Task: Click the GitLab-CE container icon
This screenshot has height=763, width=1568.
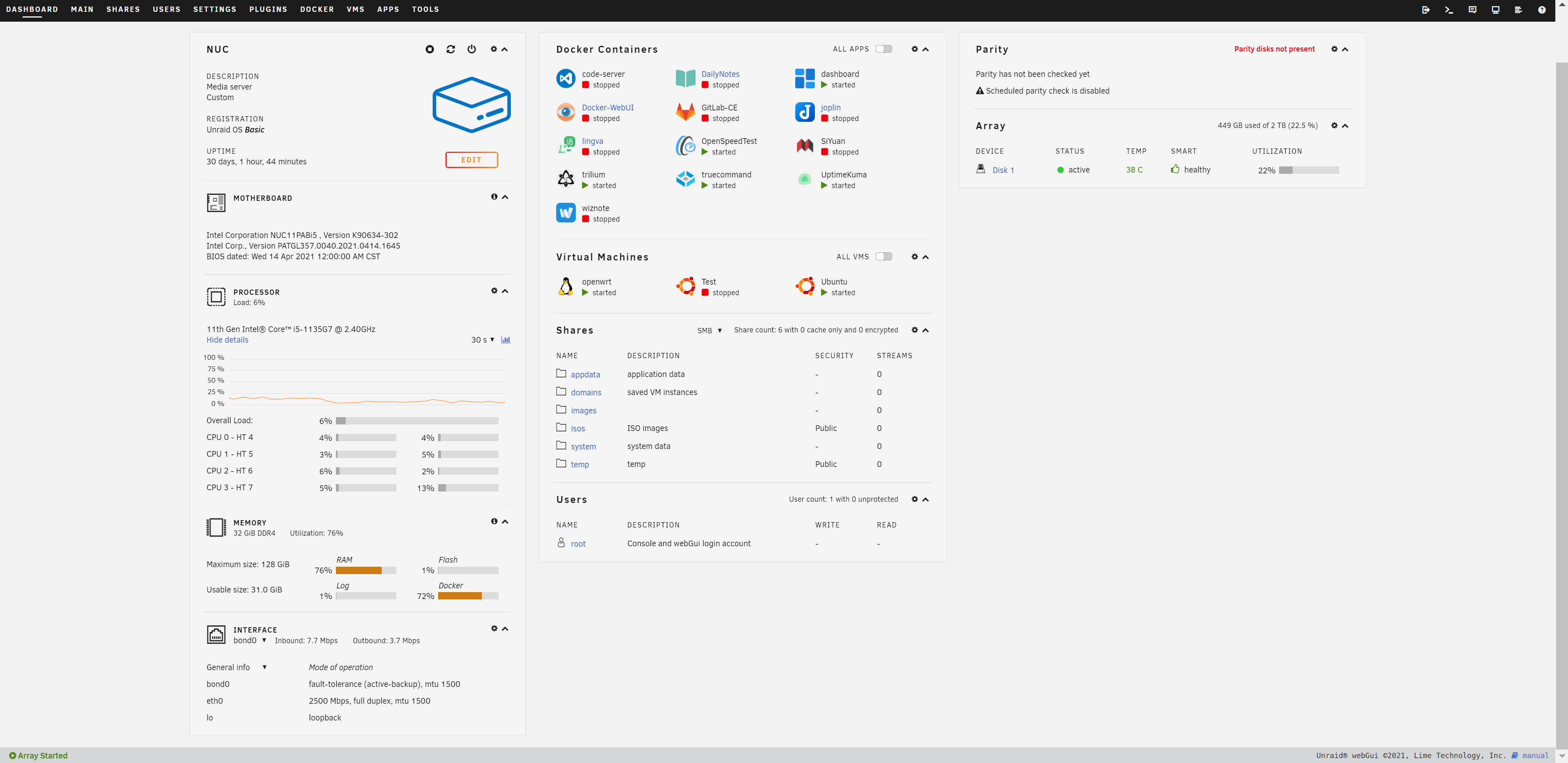Action: coord(685,112)
